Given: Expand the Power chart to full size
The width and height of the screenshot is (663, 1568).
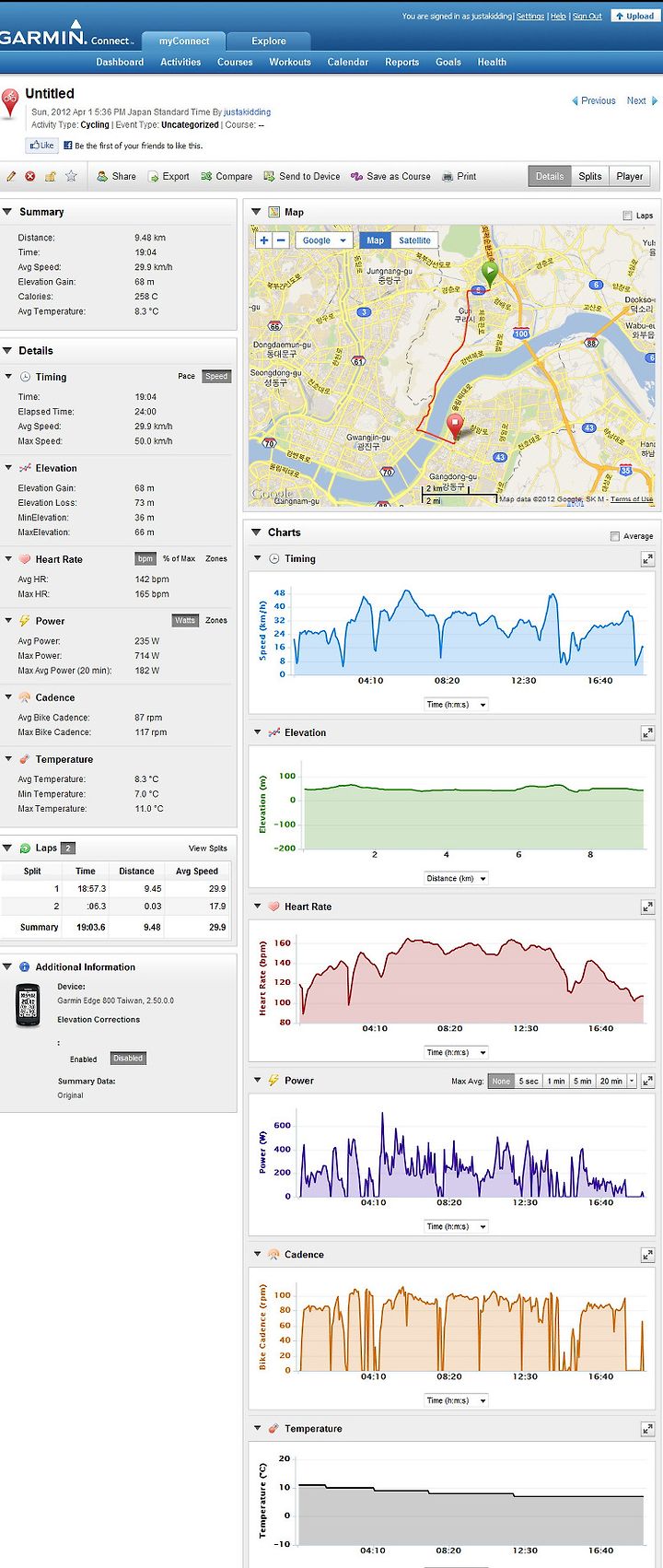Looking at the screenshot, I should [647, 1082].
